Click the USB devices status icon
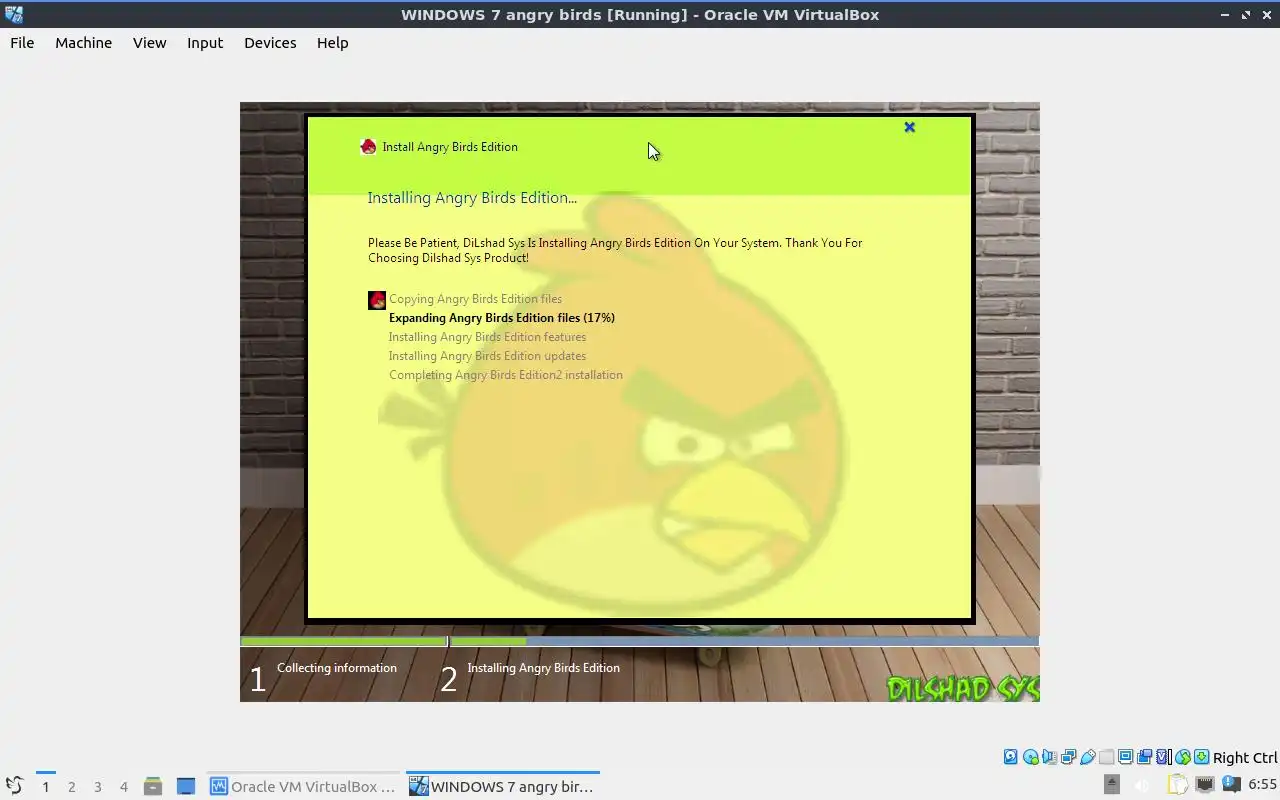 1087,757
